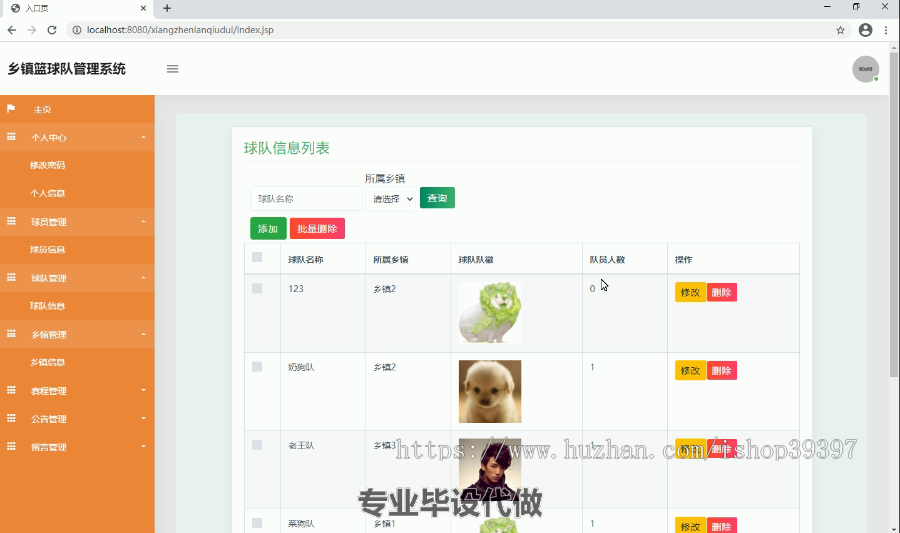This screenshot has height=533, width=900.
Task: Click the hamburger menu toggle icon
Action: 172,69
